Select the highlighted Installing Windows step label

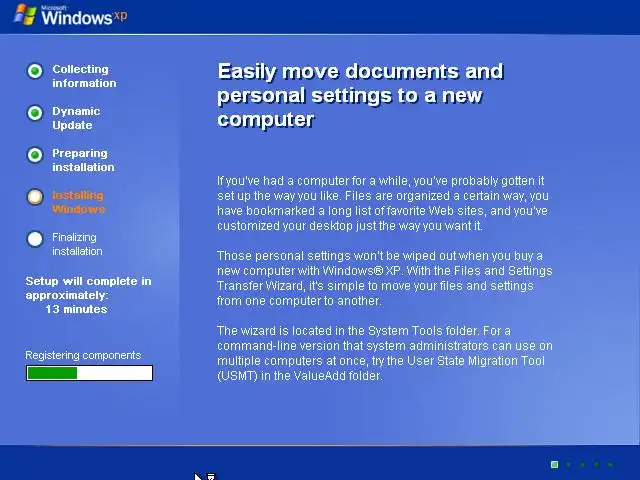[78, 202]
